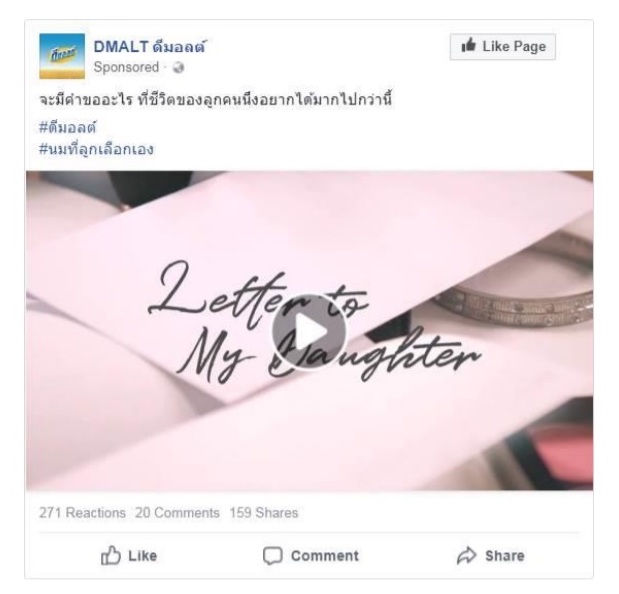Screen dimensions: 619x594
Task: Open the DMALT ดีมอลต์ page name link
Action: click(x=150, y=47)
